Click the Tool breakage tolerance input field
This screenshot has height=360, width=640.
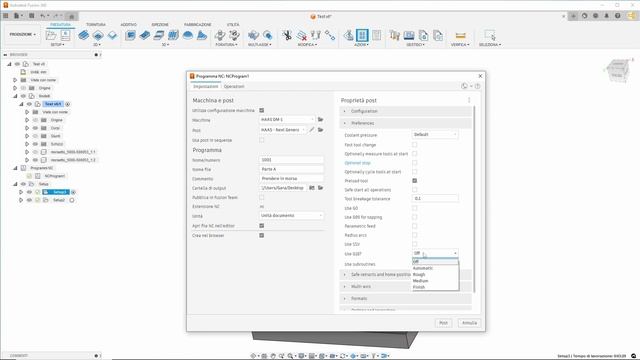(x=435, y=198)
